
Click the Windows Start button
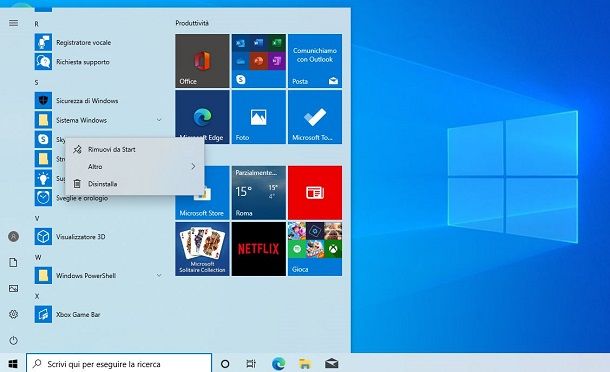point(13,364)
